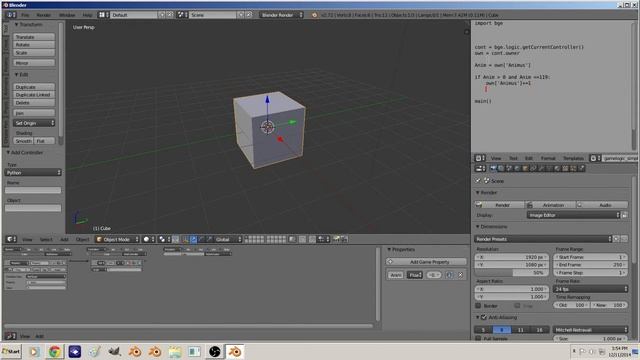The width and height of the screenshot is (640, 360).
Task: Open the Set Origin dropdown
Action: 34,123
